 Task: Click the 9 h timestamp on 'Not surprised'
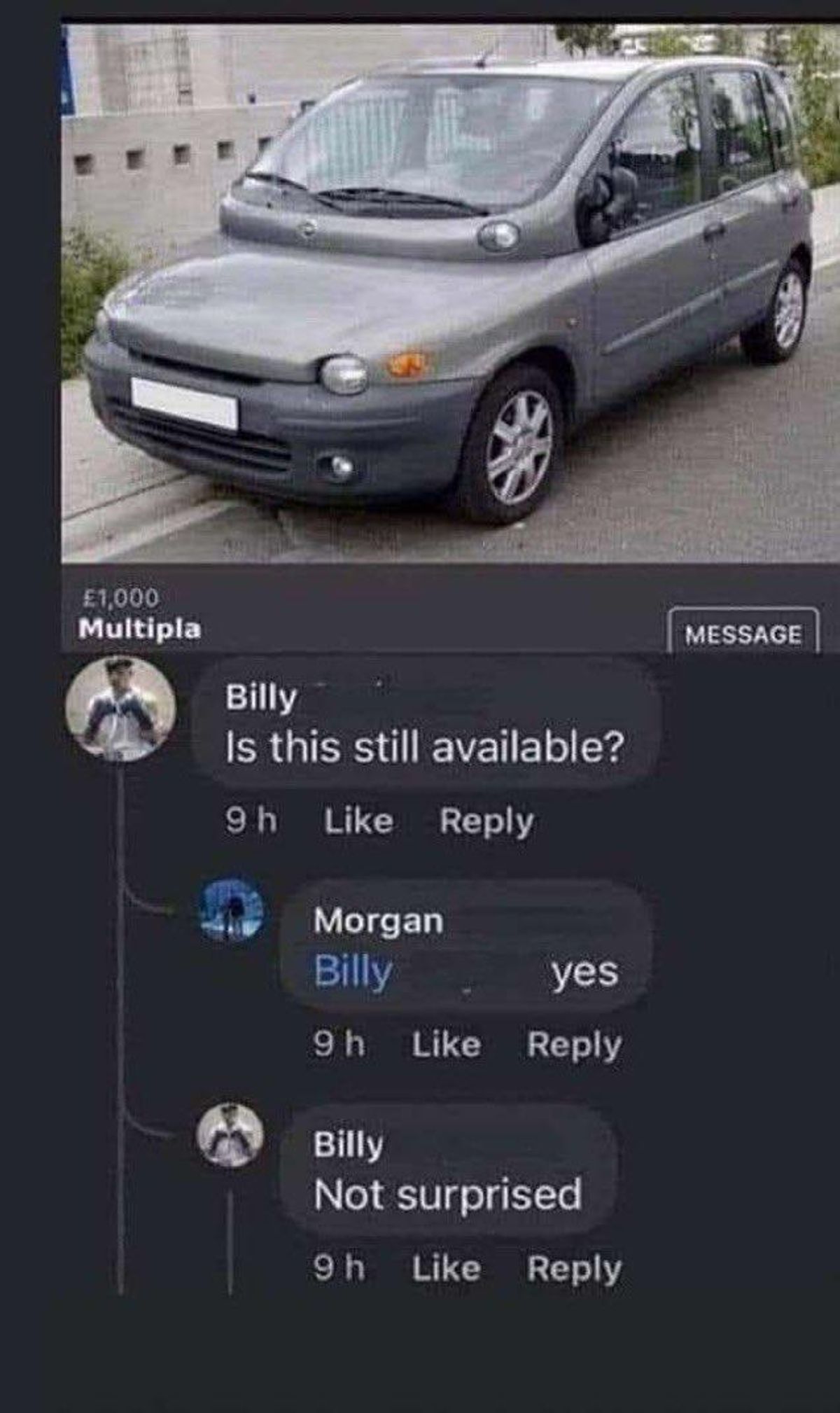339,1269
